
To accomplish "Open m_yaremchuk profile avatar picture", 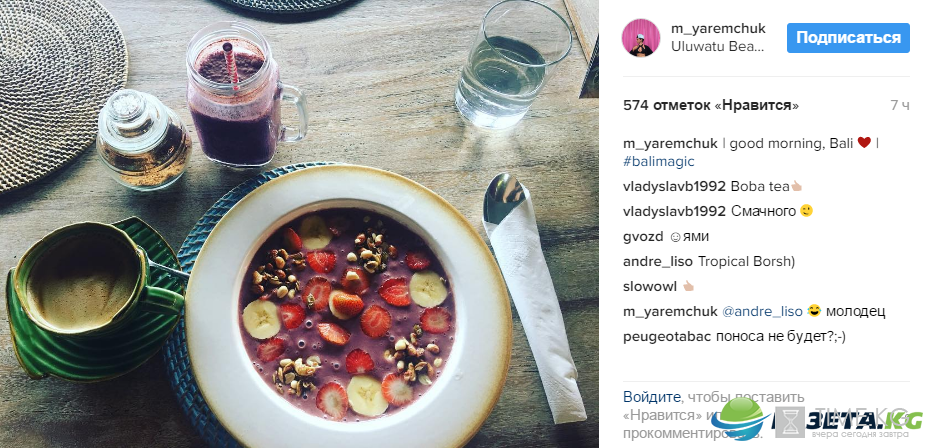I will (641, 38).
